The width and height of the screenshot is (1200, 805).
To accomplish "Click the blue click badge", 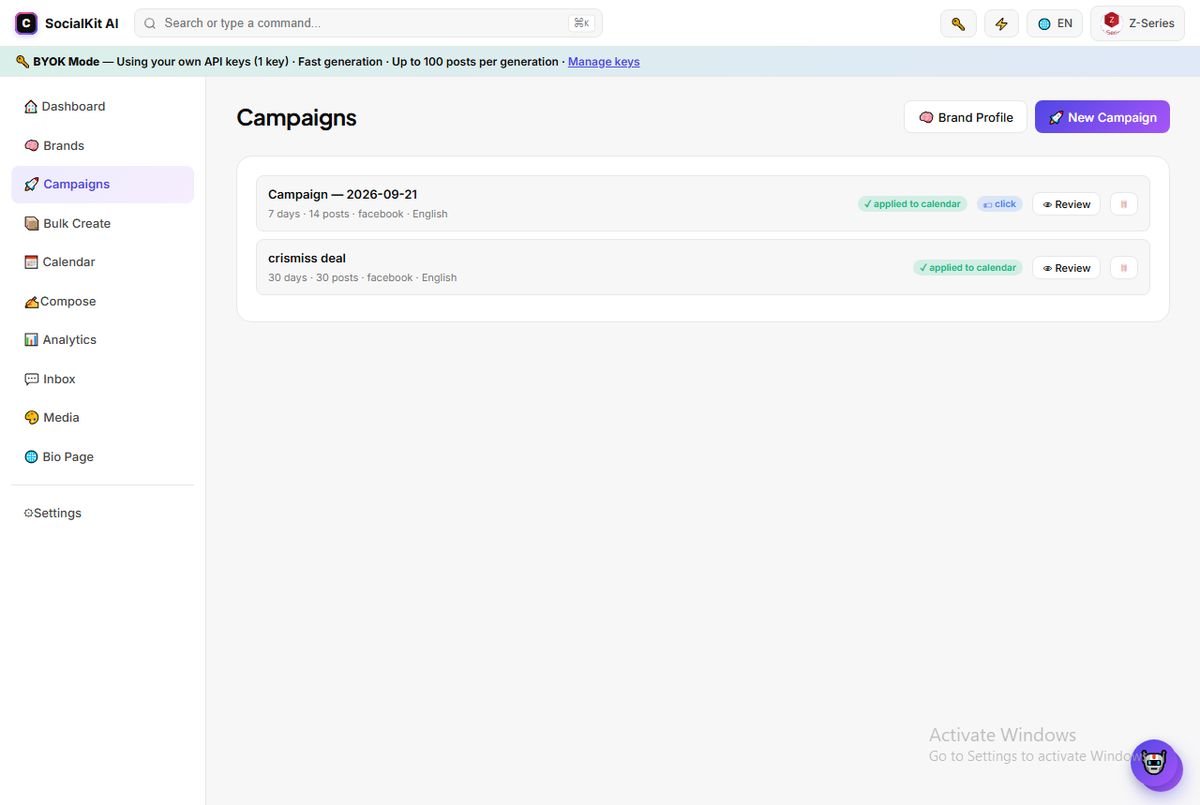I will click(1000, 204).
